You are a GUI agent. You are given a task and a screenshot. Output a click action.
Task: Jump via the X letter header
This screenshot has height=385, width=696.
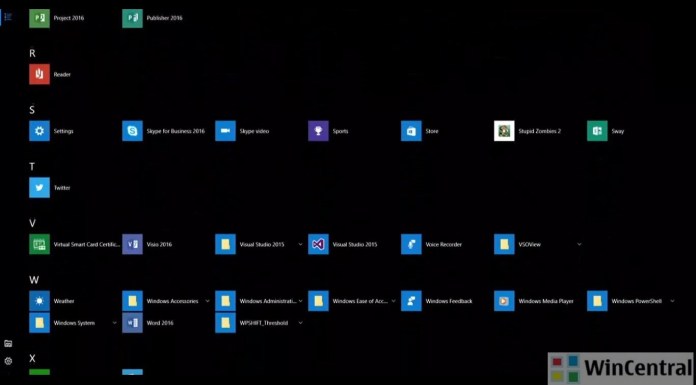[32, 358]
